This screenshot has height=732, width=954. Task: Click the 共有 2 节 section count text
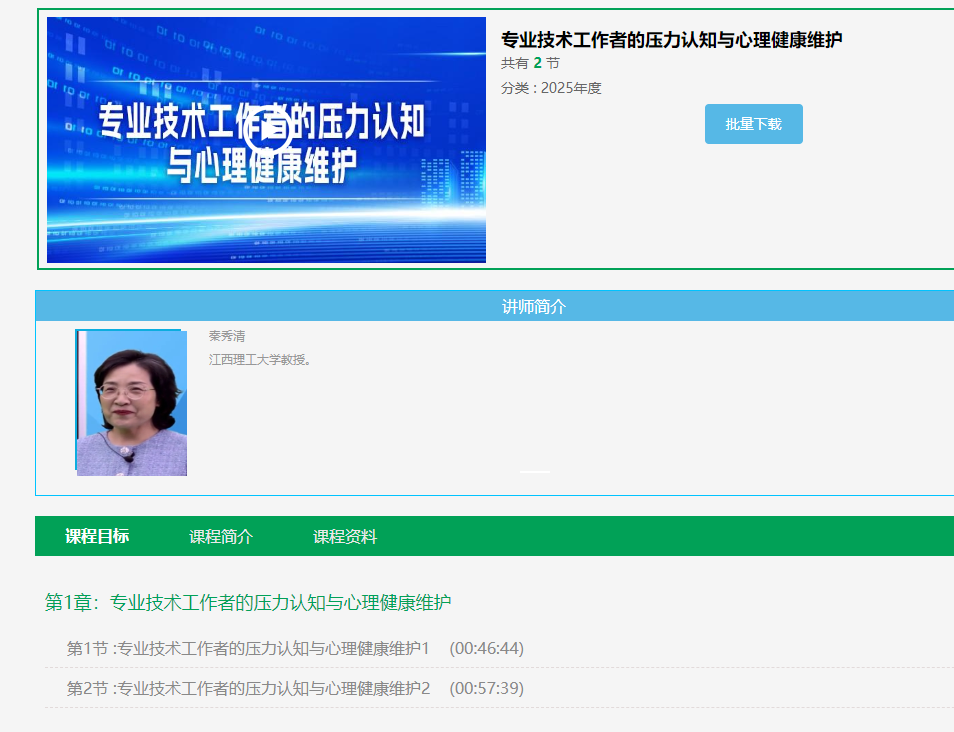click(530, 63)
